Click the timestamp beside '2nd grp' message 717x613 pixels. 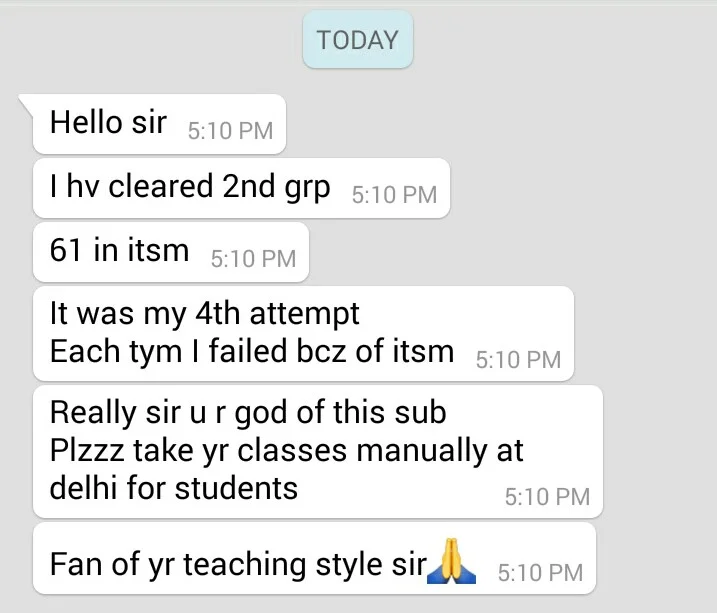click(x=394, y=195)
